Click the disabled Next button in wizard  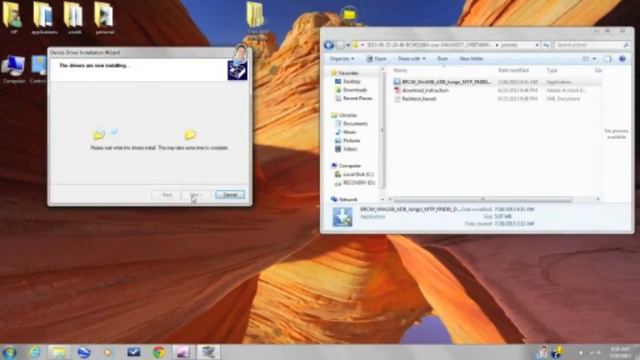click(x=196, y=195)
